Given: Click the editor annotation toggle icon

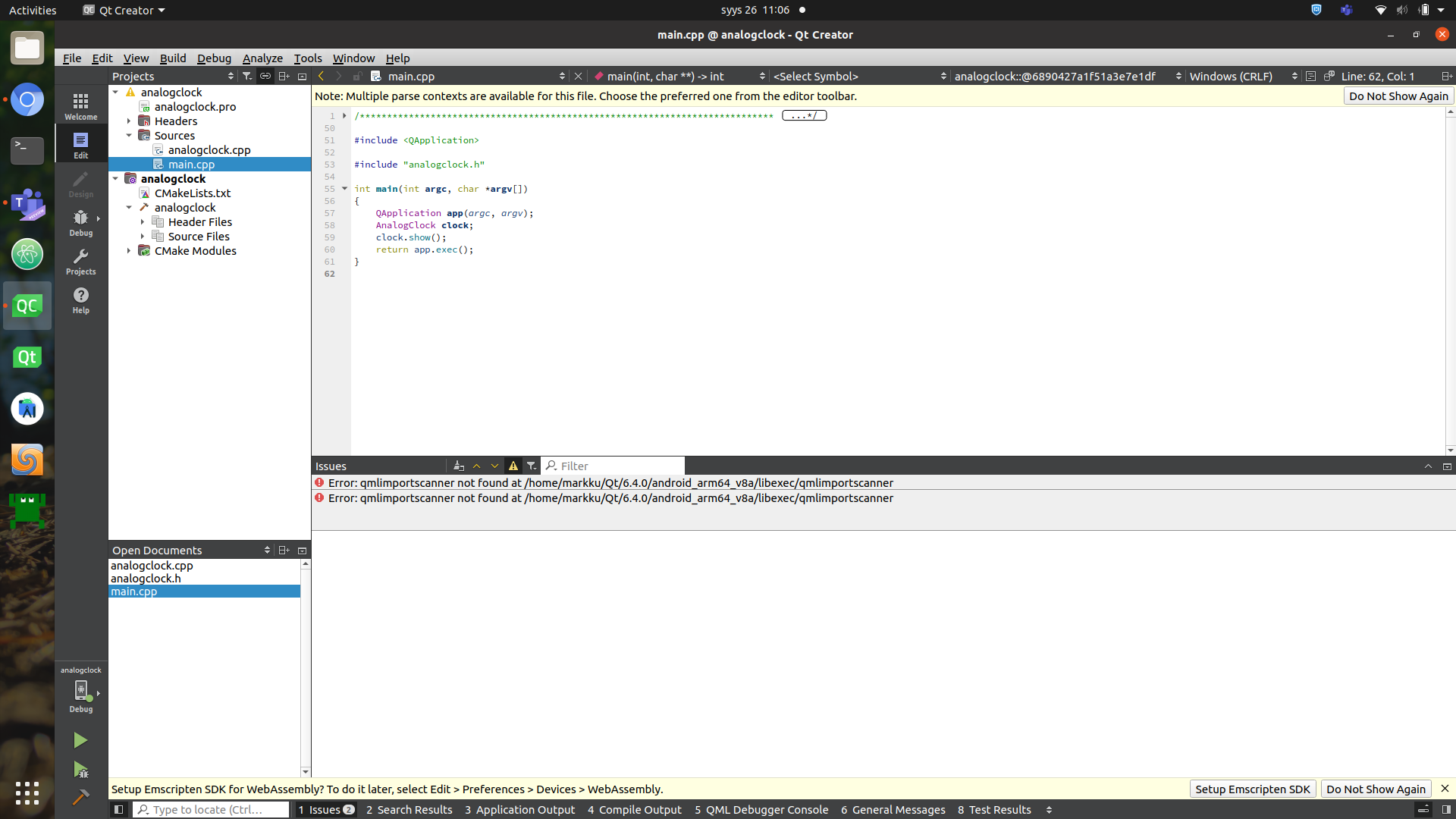Looking at the screenshot, I should 1310,76.
